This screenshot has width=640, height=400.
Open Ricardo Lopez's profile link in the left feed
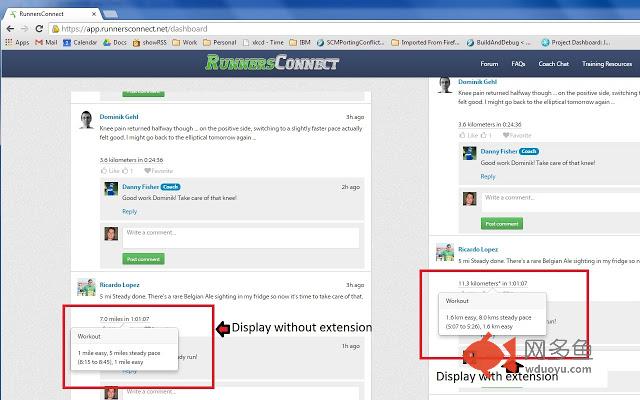[x=119, y=284]
